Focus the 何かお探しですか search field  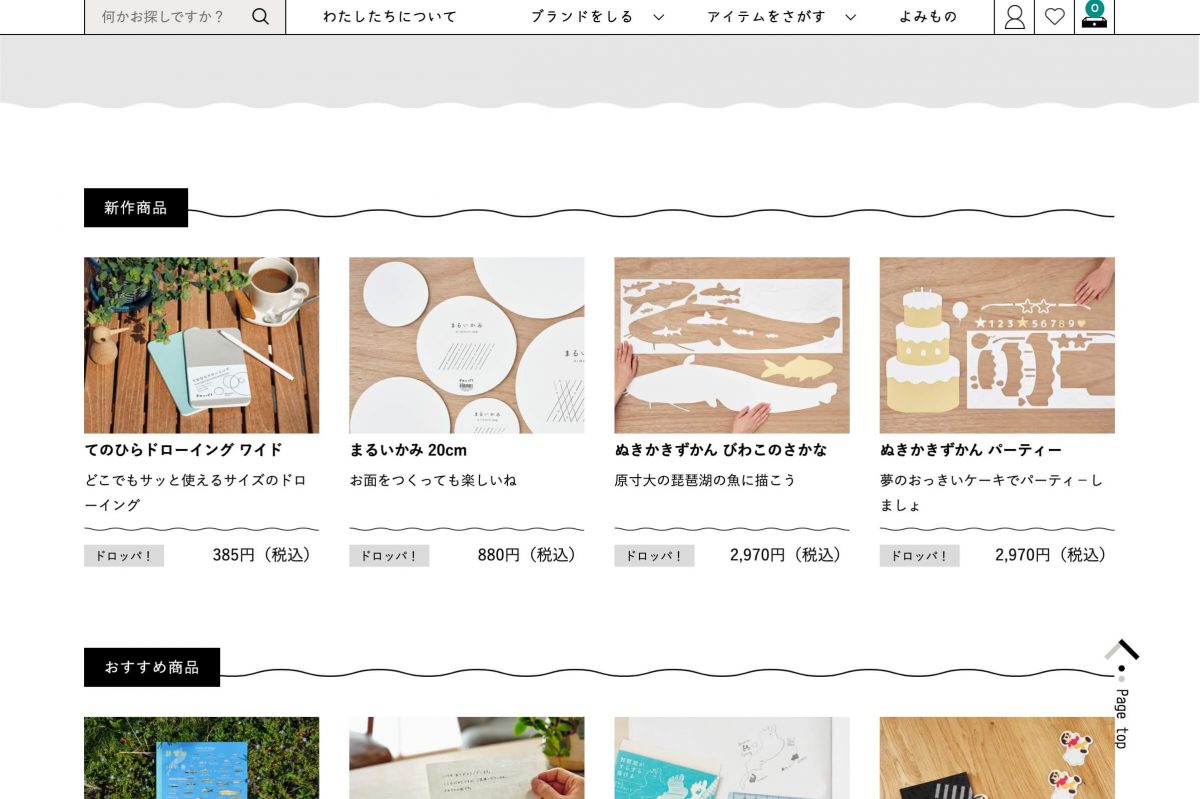coord(185,16)
